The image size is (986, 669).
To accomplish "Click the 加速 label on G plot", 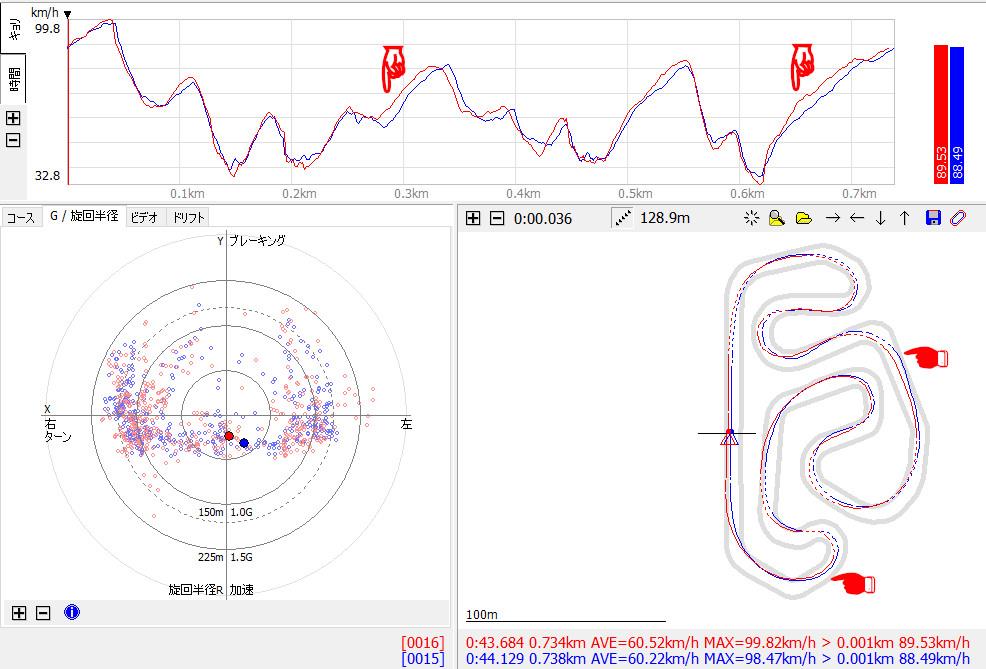I will point(241,589).
